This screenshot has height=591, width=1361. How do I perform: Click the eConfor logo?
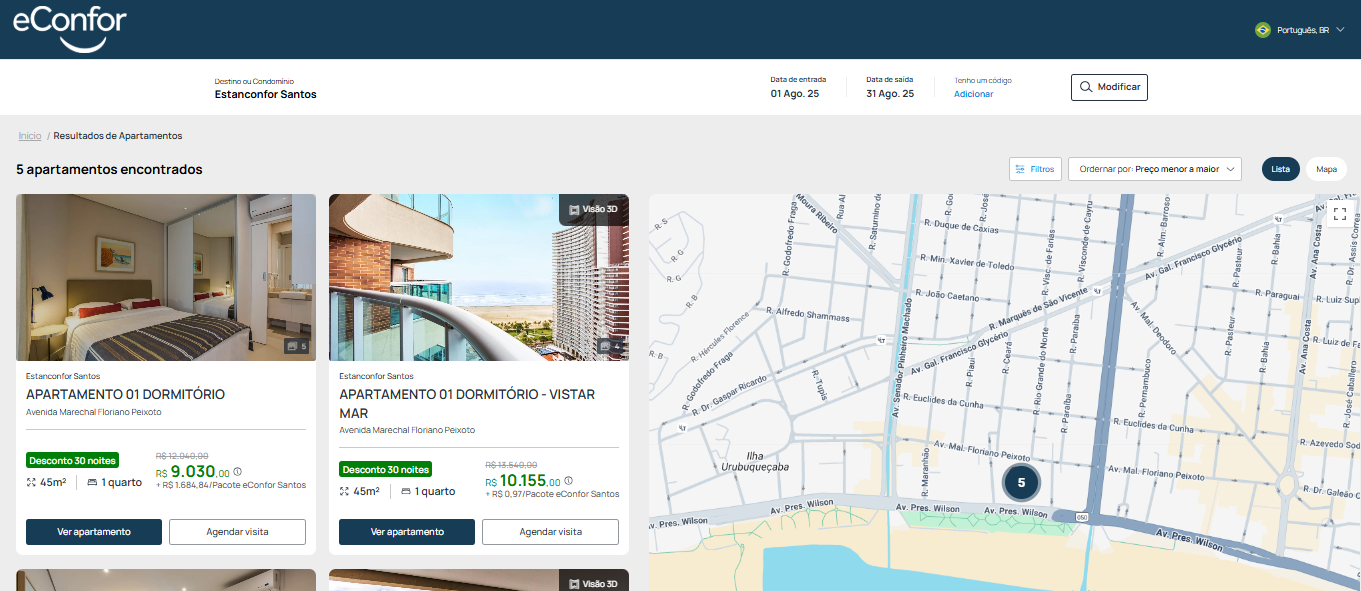point(70,29)
